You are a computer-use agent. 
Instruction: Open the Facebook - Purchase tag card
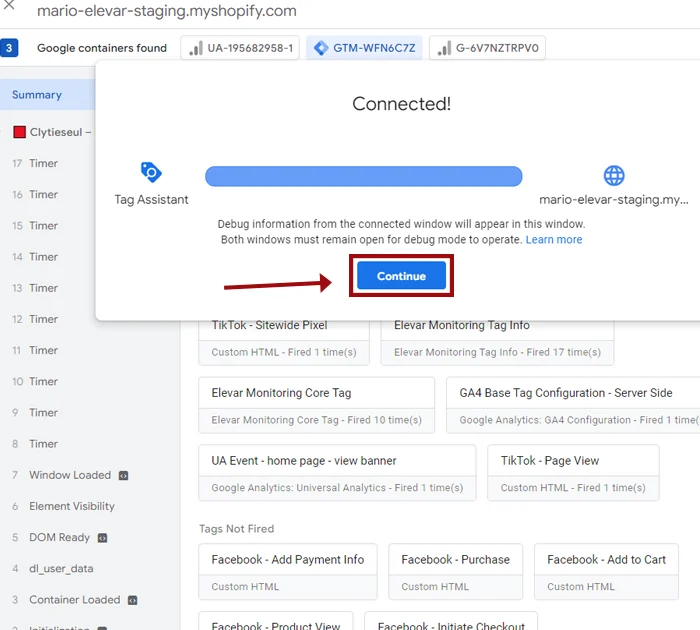[455, 572]
